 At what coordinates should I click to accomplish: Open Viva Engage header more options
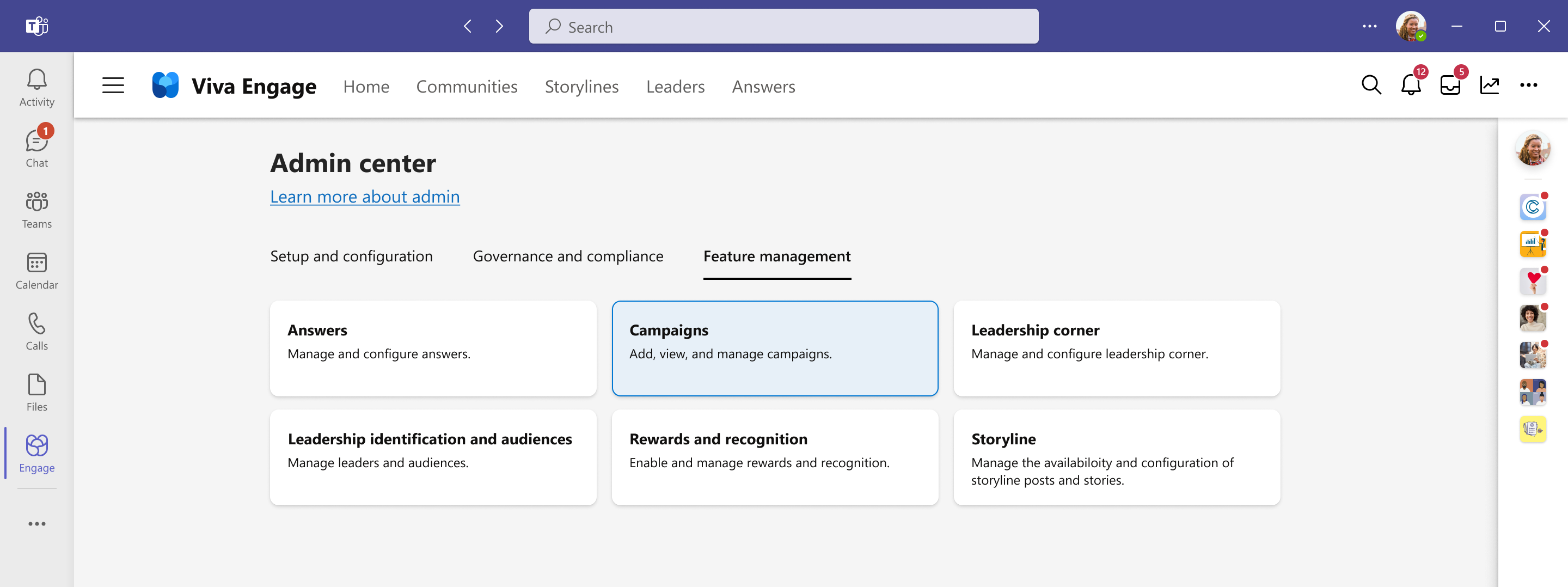(1528, 85)
